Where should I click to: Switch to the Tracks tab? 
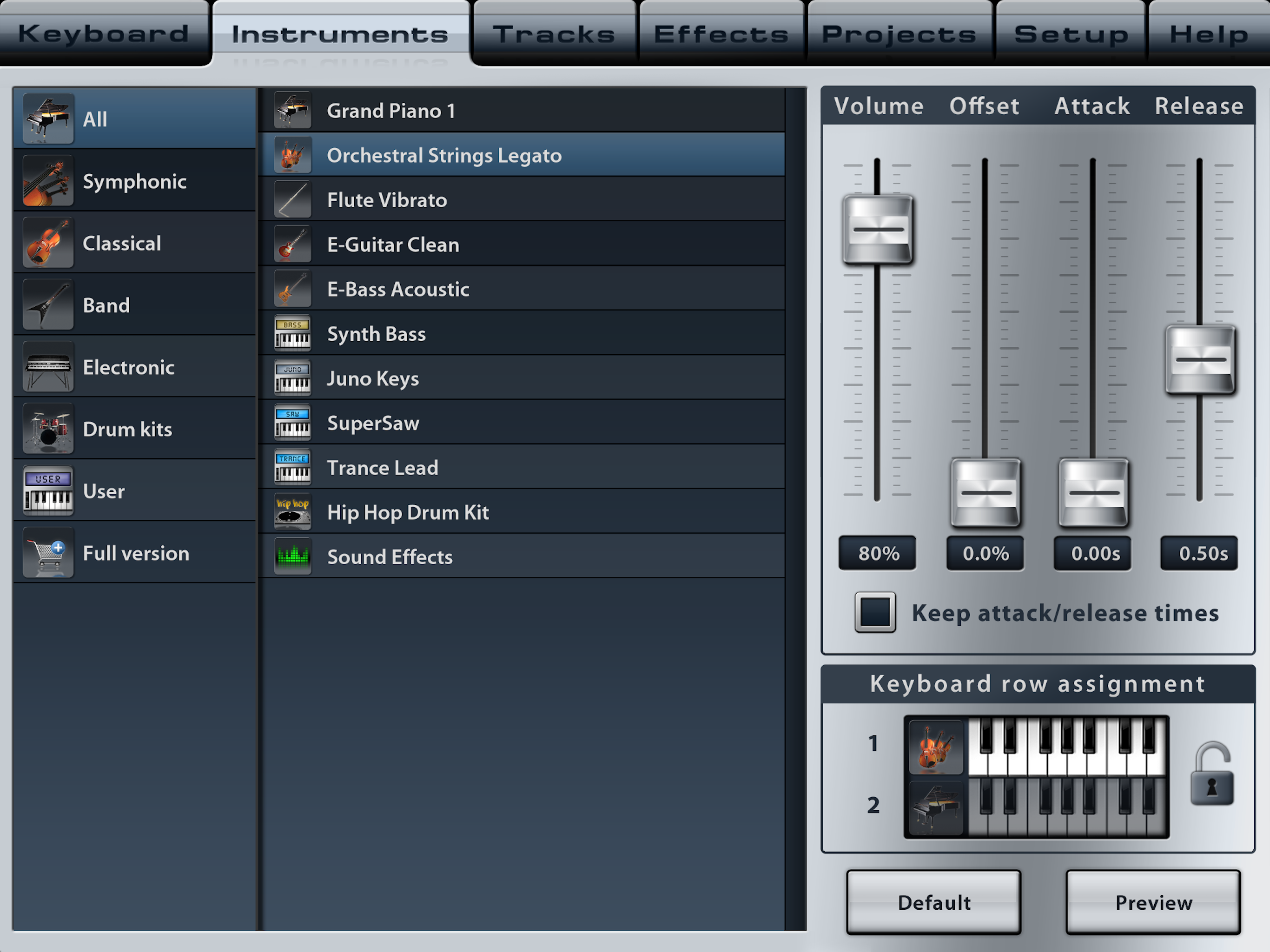click(554, 34)
